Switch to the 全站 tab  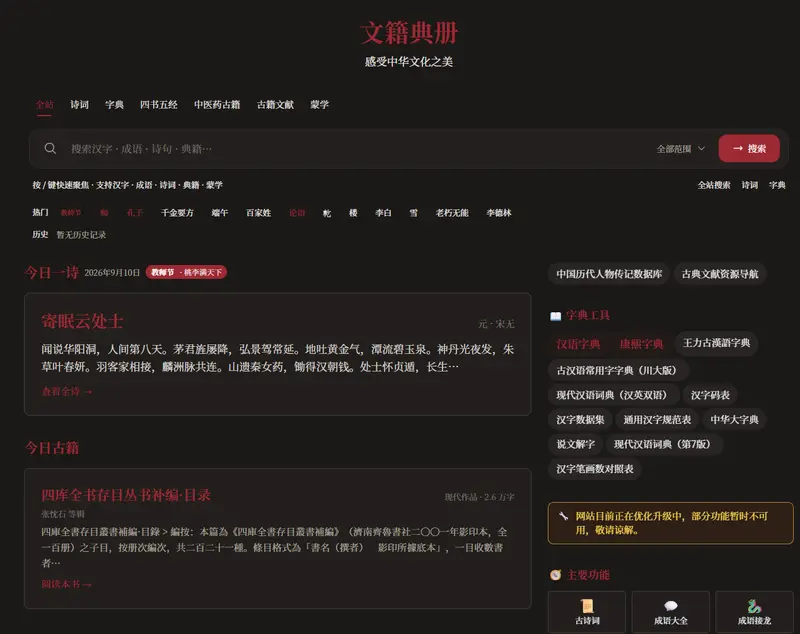point(44,105)
